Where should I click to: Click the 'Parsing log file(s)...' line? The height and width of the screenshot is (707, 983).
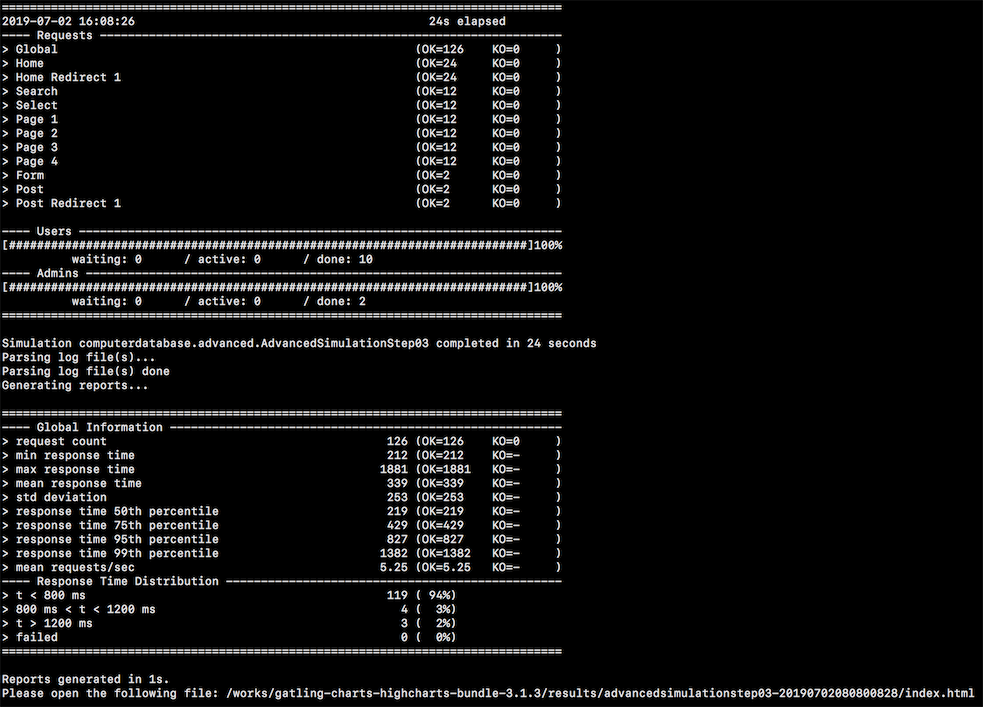[x=78, y=357]
